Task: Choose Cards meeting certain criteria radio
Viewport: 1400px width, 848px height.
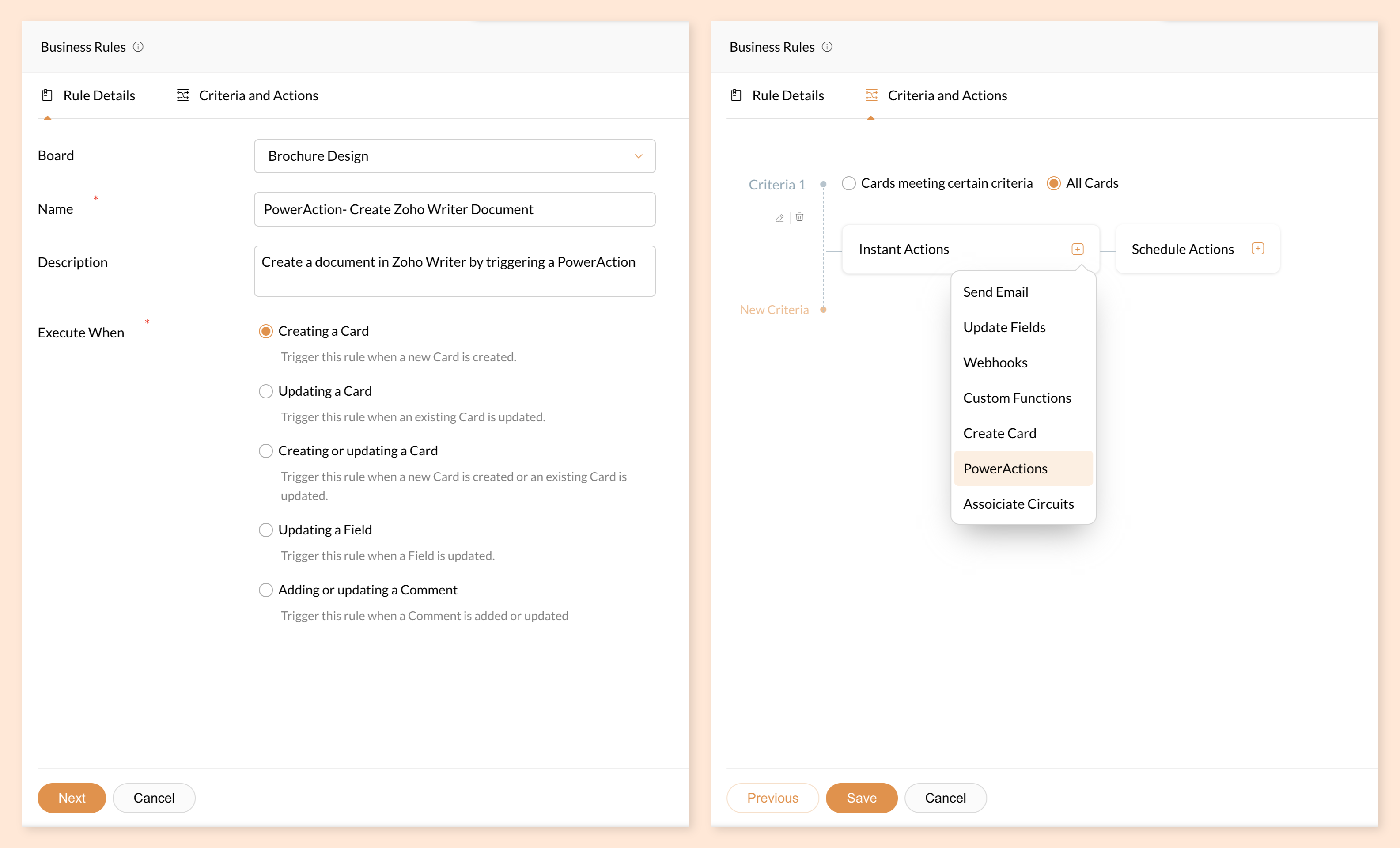Action: point(848,183)
